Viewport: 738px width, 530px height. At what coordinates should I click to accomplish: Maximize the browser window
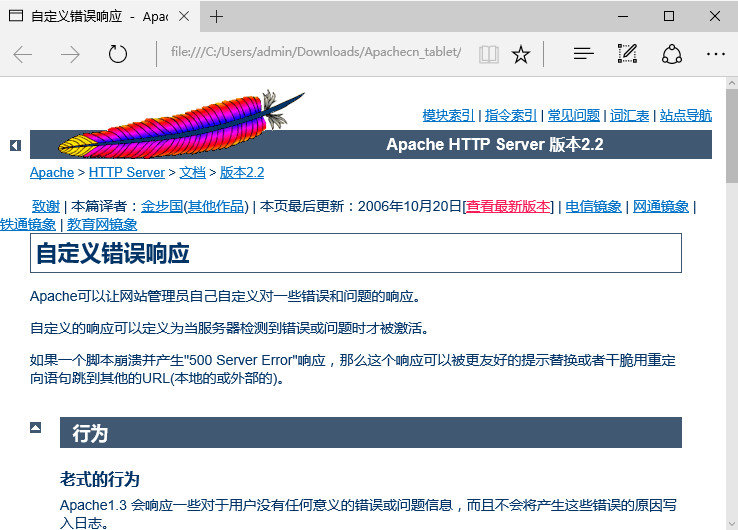(x=669, y=16)
